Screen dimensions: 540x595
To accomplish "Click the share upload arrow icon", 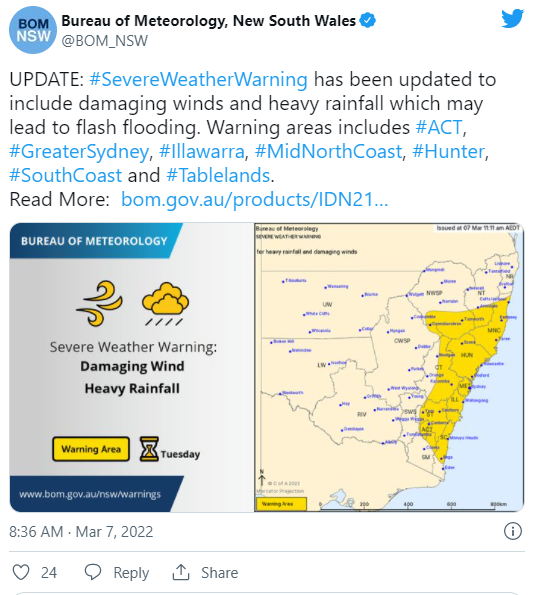I will coord(181,572).
